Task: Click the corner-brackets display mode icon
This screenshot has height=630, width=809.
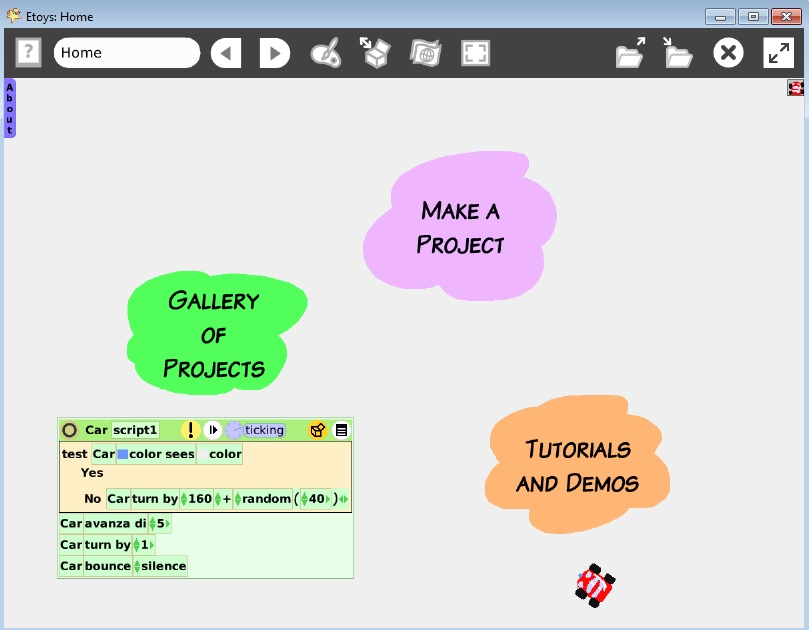Action: (x=475, y=53)
